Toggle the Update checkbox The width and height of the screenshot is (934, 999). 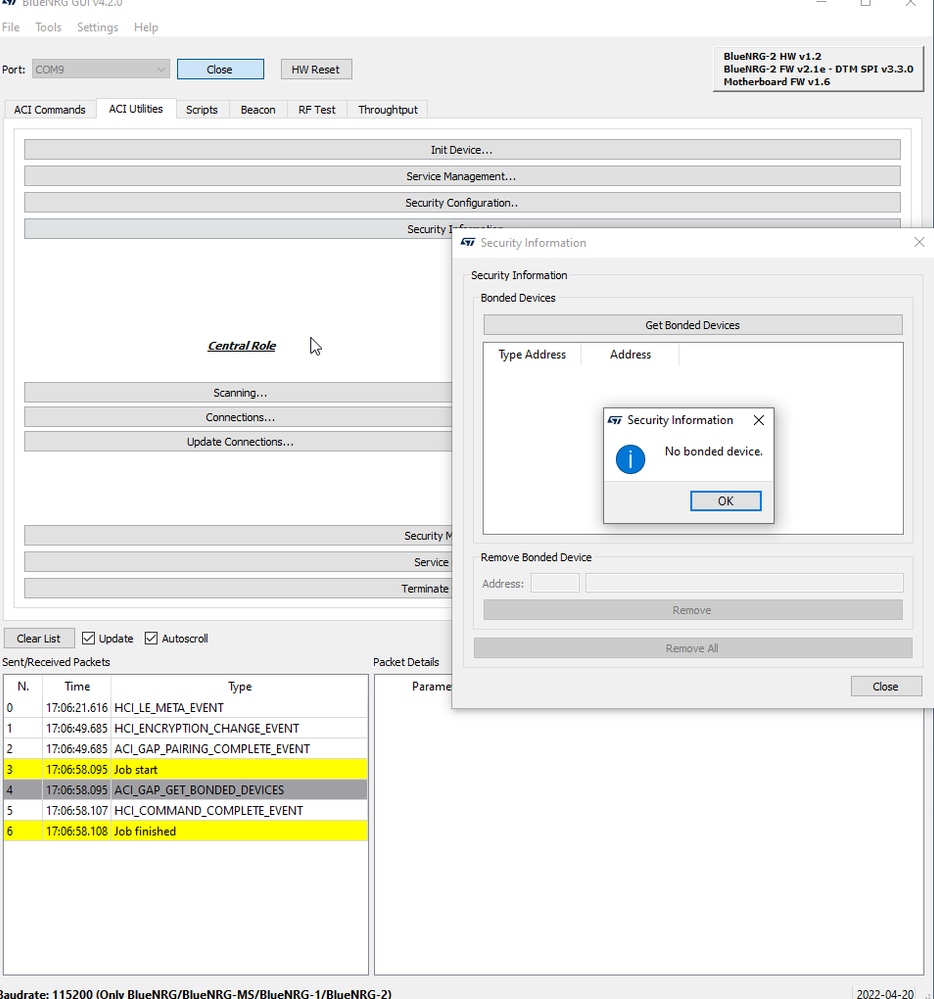click(x=89, y=638)
